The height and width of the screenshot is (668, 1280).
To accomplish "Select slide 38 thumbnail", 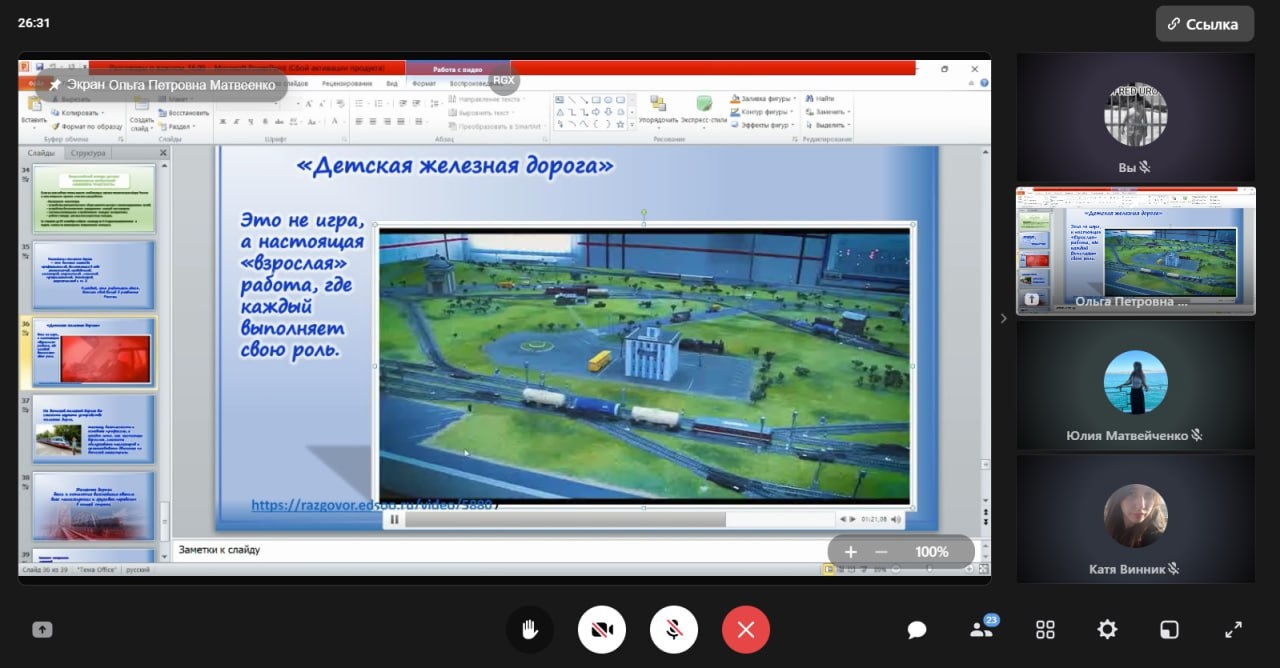I will (x=94, y=505).
